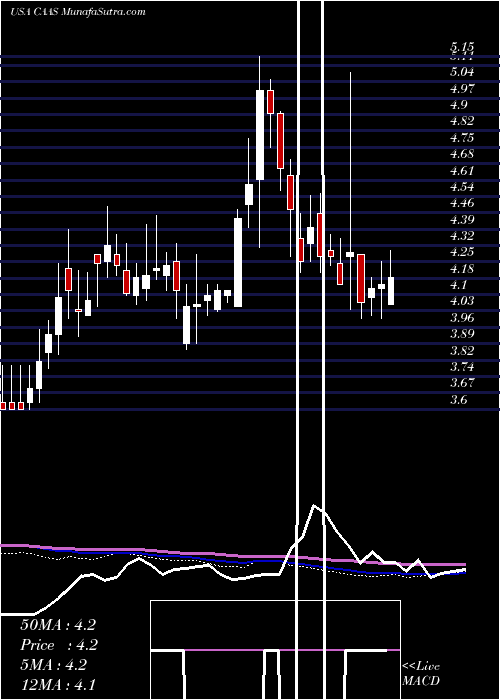The width and height of the screenshot is (500, 700).
Task: Select the 3.89 price label
Action: click(x=462, y=333)
